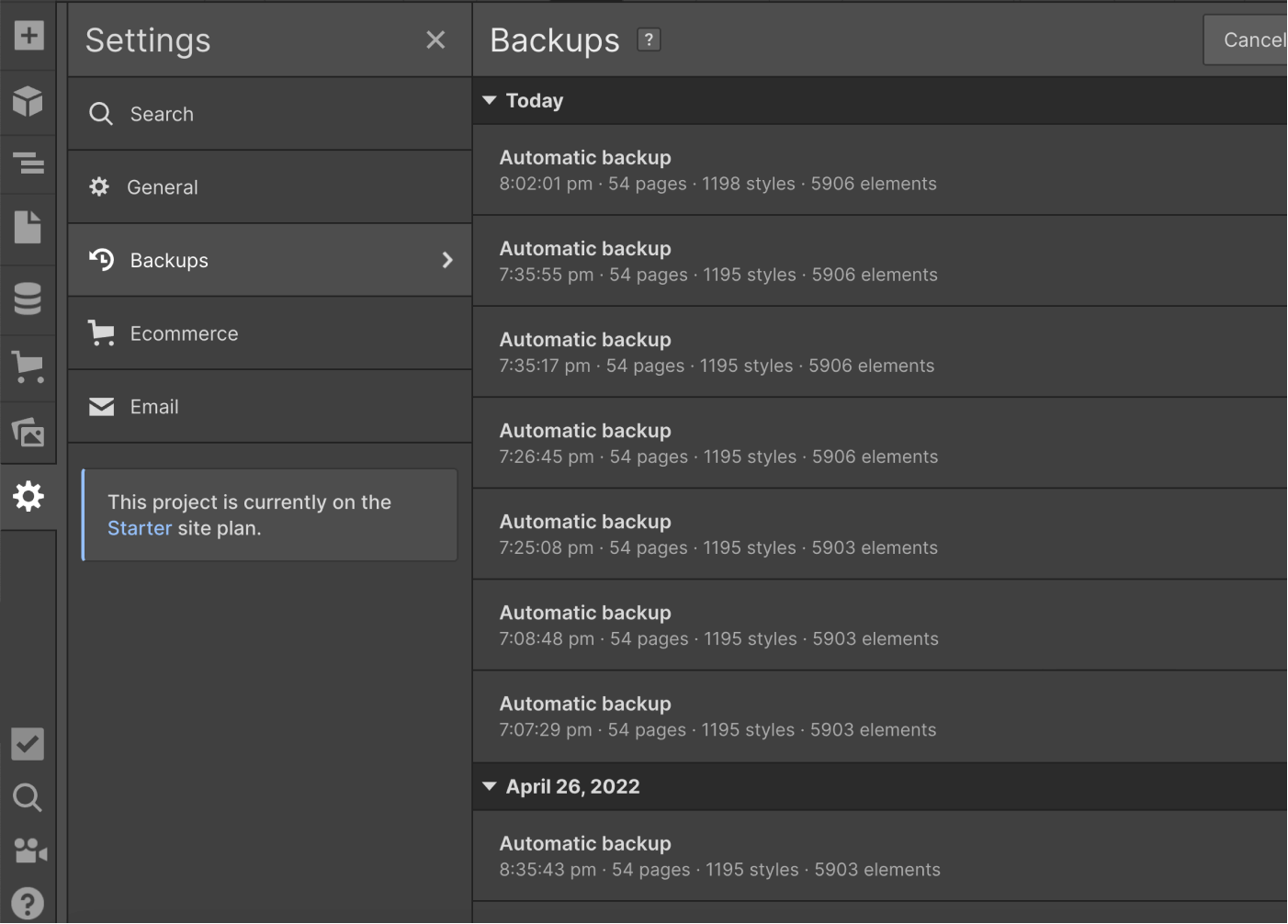Open video tutorials camera icon
The image size is (1288, 924).
click(x=28, y=851)
